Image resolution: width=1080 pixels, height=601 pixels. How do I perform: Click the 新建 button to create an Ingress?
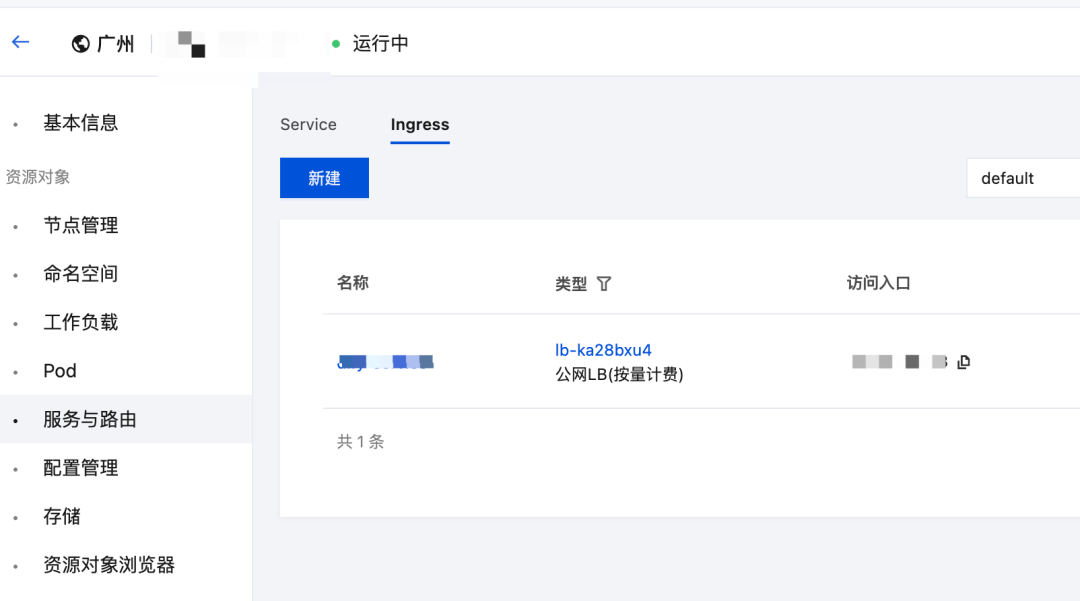[x=324, y=177]
